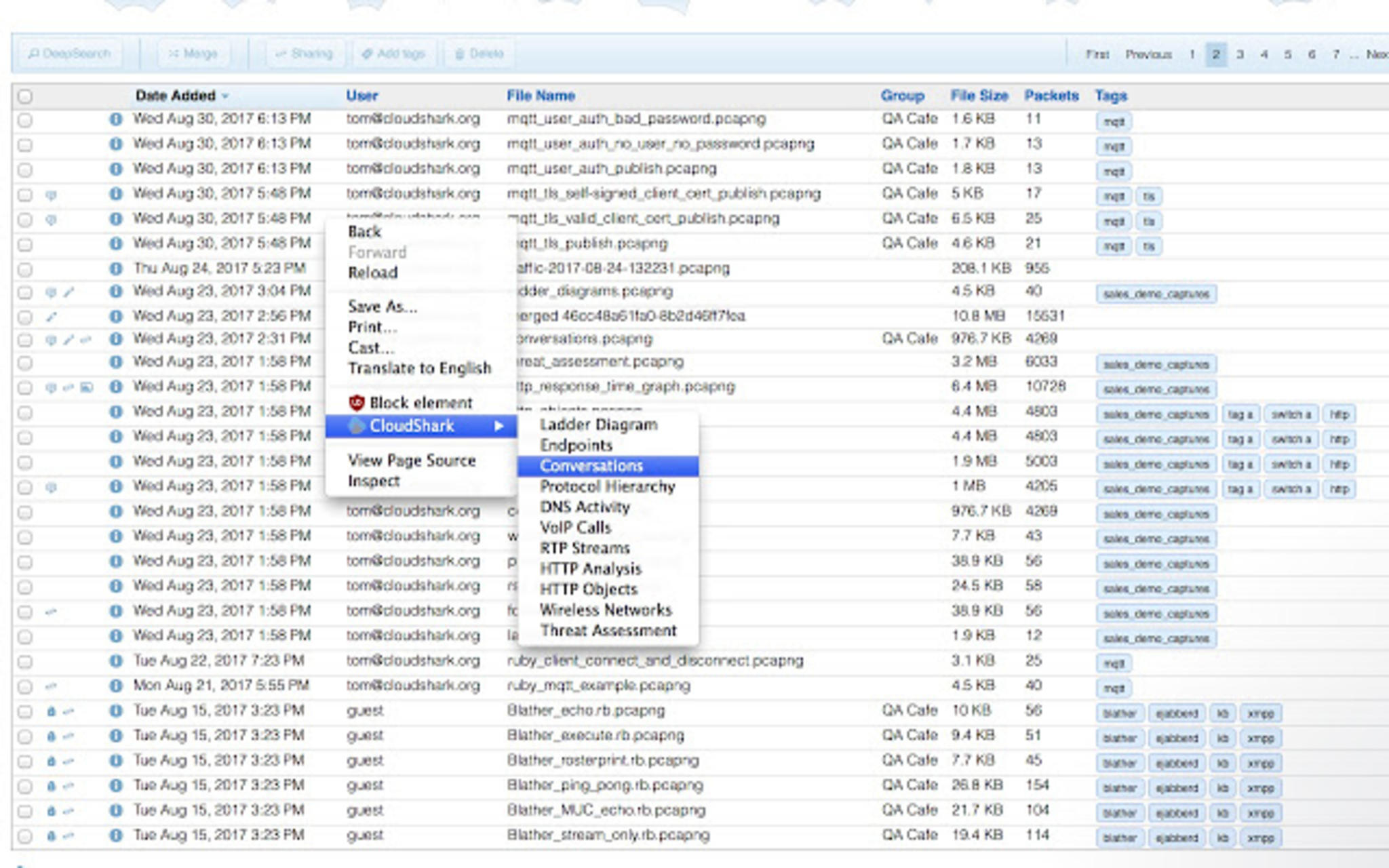
Task: Tick select-all checkbox in table header
Action: (25, 96)
